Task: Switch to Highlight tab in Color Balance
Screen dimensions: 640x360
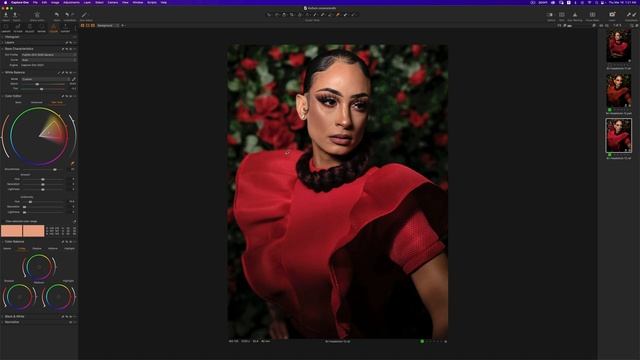Action: point(69,249)
